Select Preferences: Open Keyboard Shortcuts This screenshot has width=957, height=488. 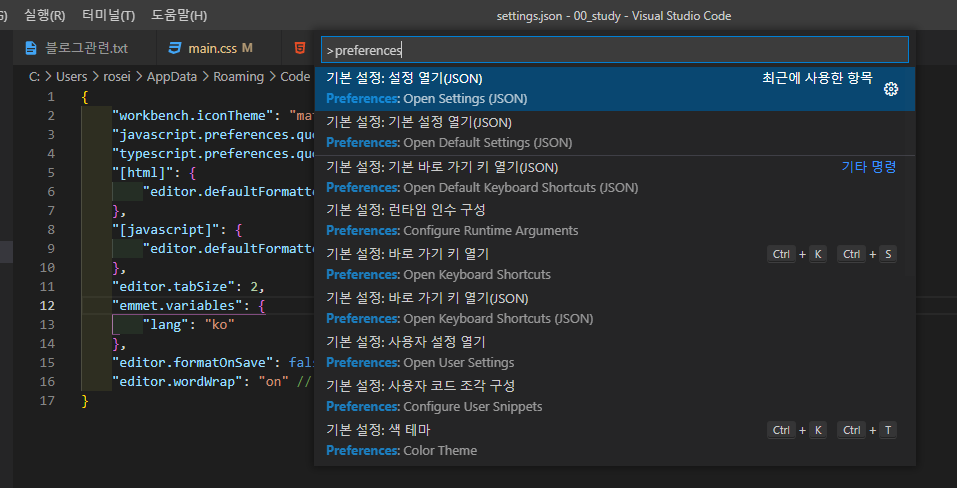tap(615, 264)
